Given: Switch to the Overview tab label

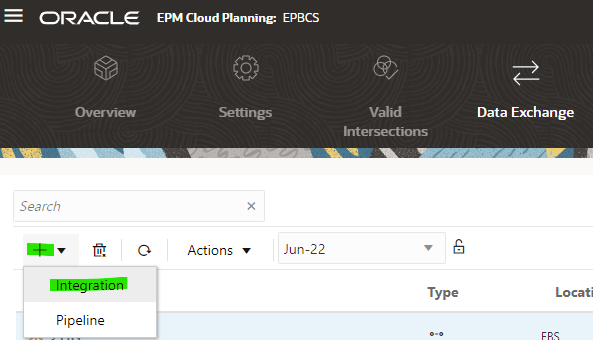Looking at the screenshot, I should click(105, 112).
